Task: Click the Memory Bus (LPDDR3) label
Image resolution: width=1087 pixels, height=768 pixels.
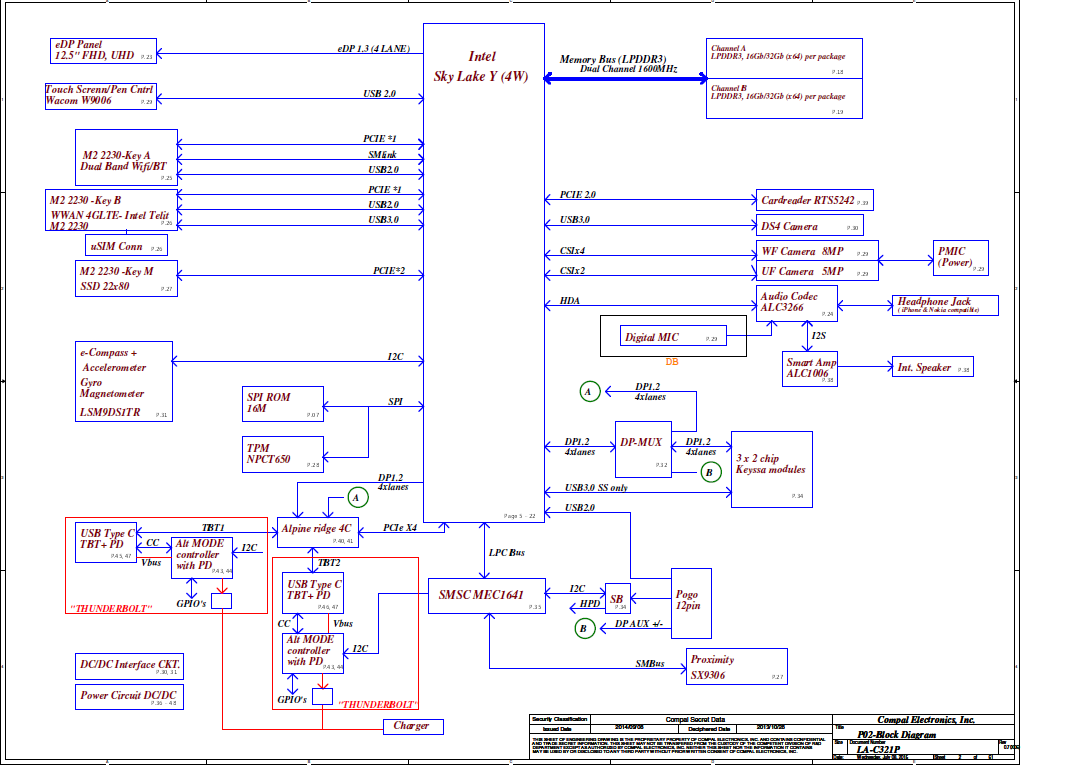Action: pos(613,59)
